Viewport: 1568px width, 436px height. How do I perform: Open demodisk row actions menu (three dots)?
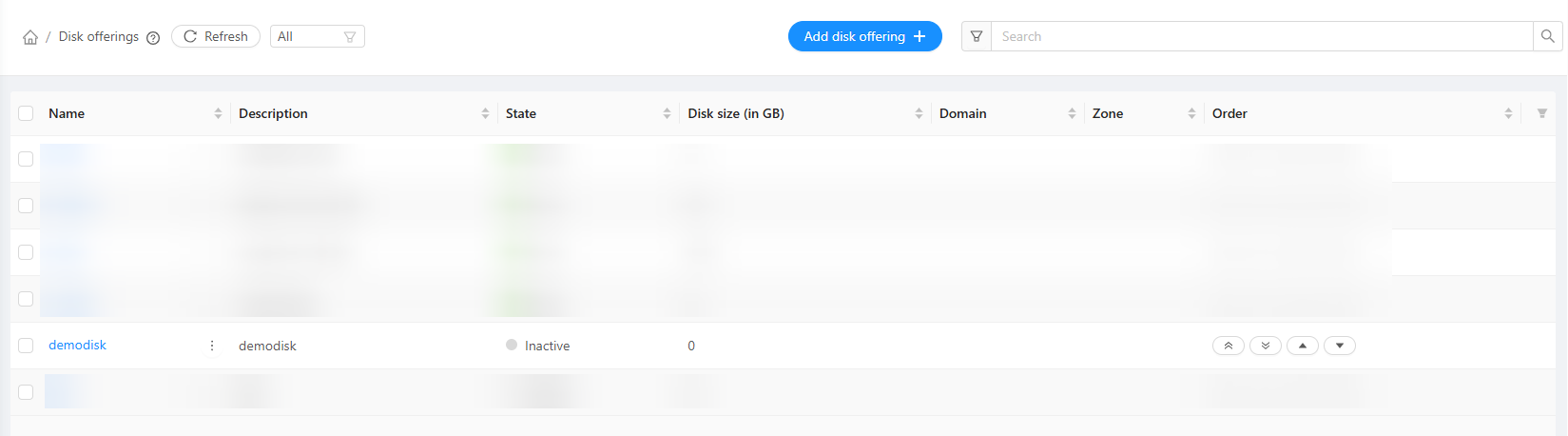(x=212, y=346)
